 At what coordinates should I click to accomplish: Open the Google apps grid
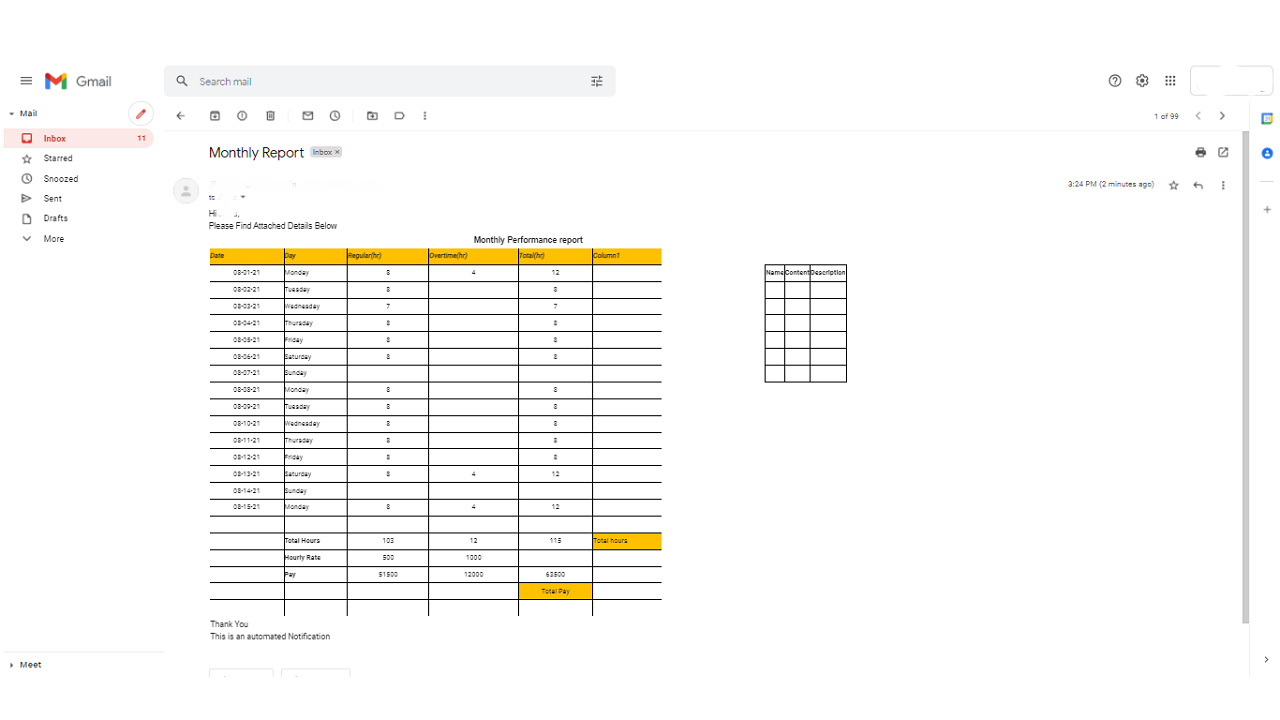(x=1170, y=81)
